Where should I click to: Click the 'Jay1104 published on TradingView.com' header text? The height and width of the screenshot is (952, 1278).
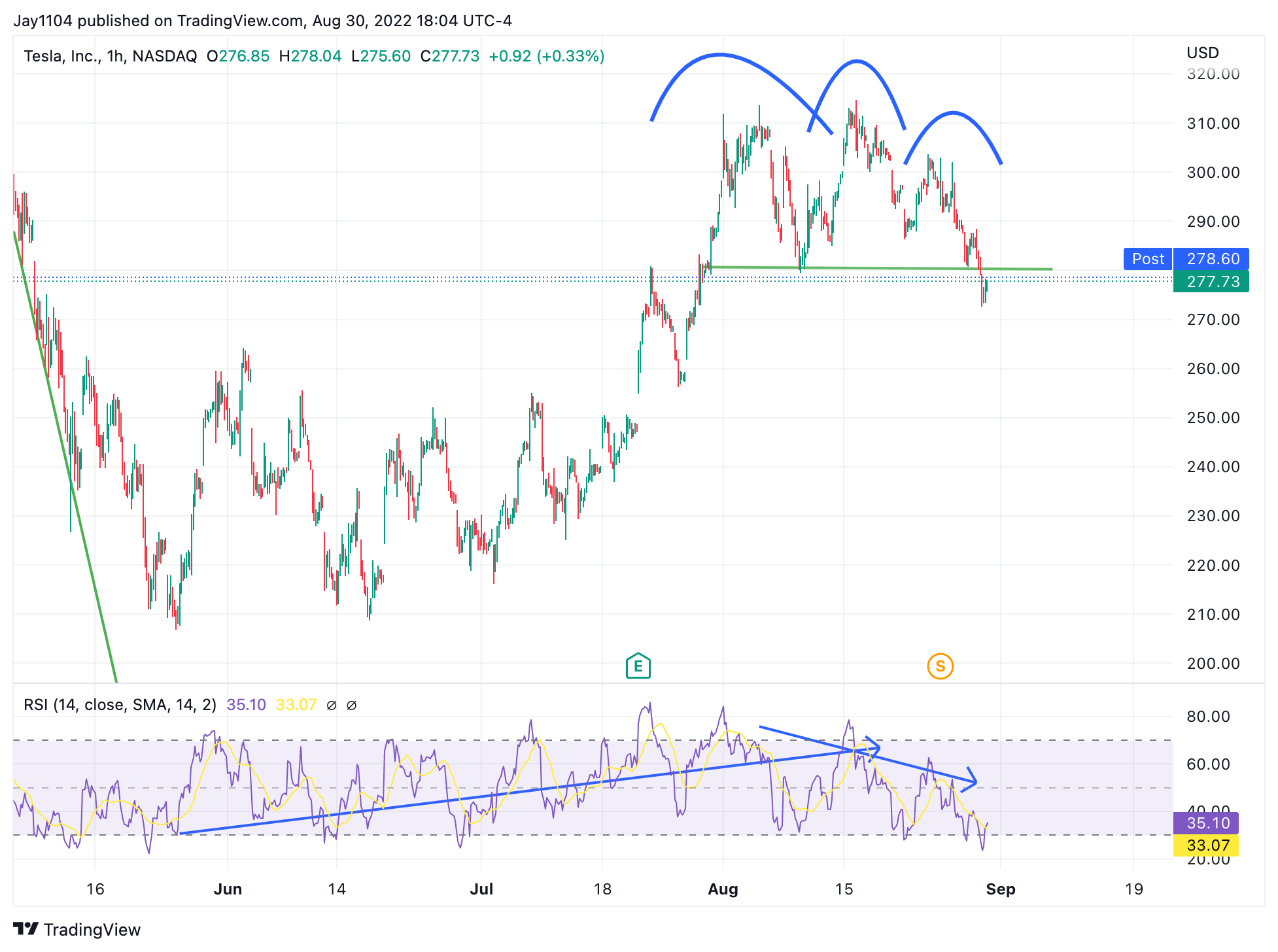(x=158, y=21)
